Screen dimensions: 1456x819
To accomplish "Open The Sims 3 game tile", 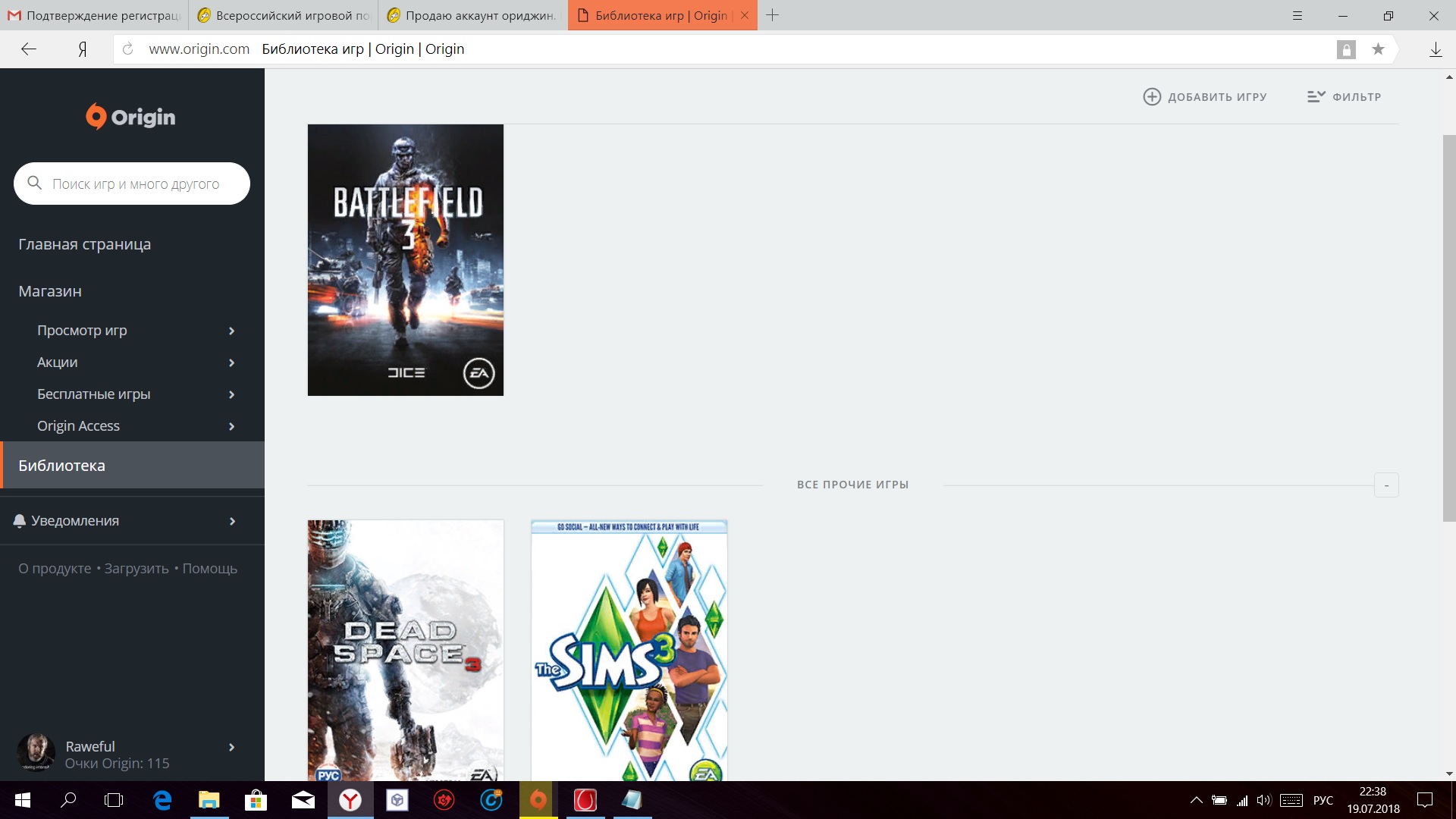I will click(629, 651).
